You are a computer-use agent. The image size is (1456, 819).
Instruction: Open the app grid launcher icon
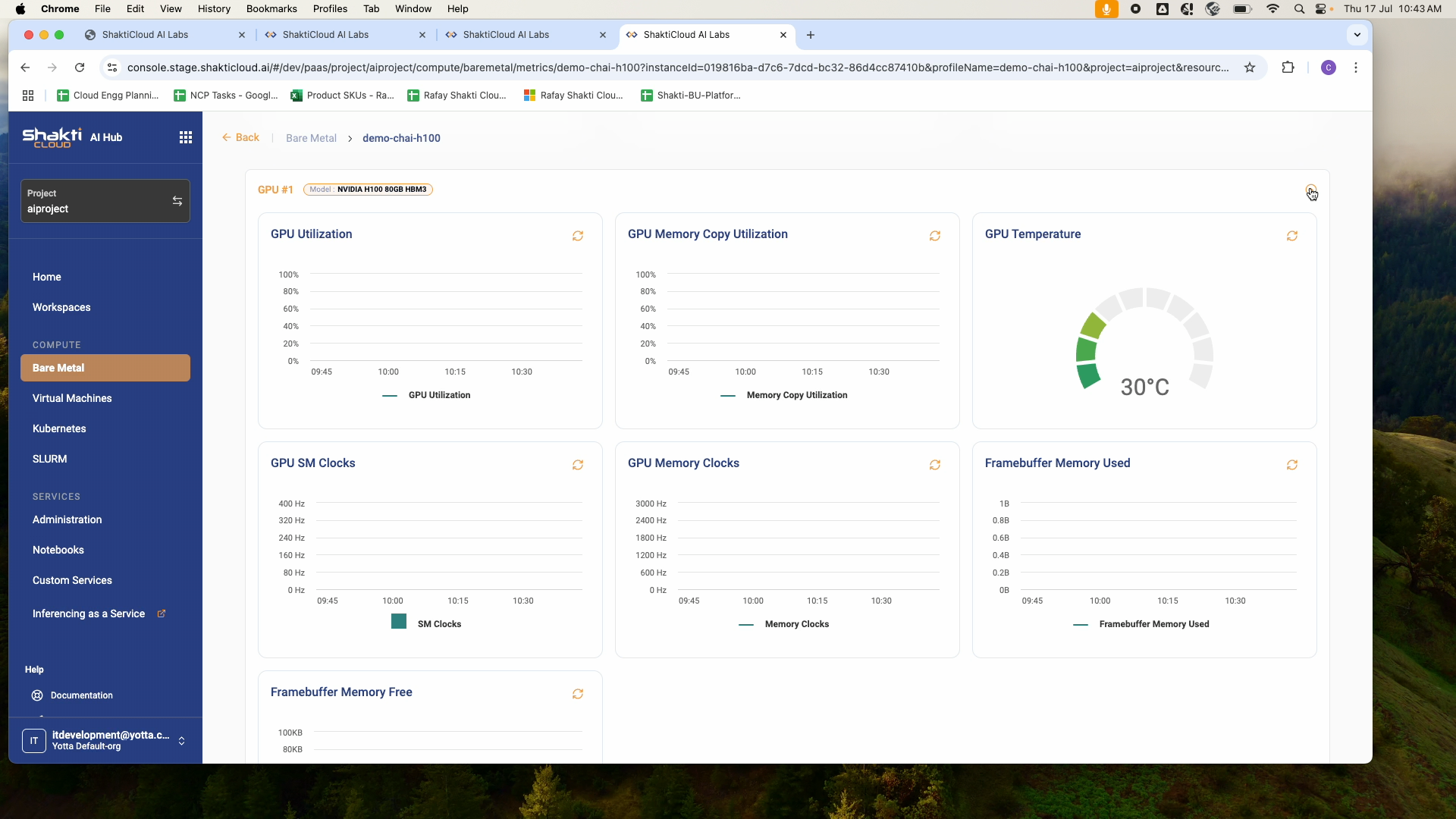coord(185,137)
